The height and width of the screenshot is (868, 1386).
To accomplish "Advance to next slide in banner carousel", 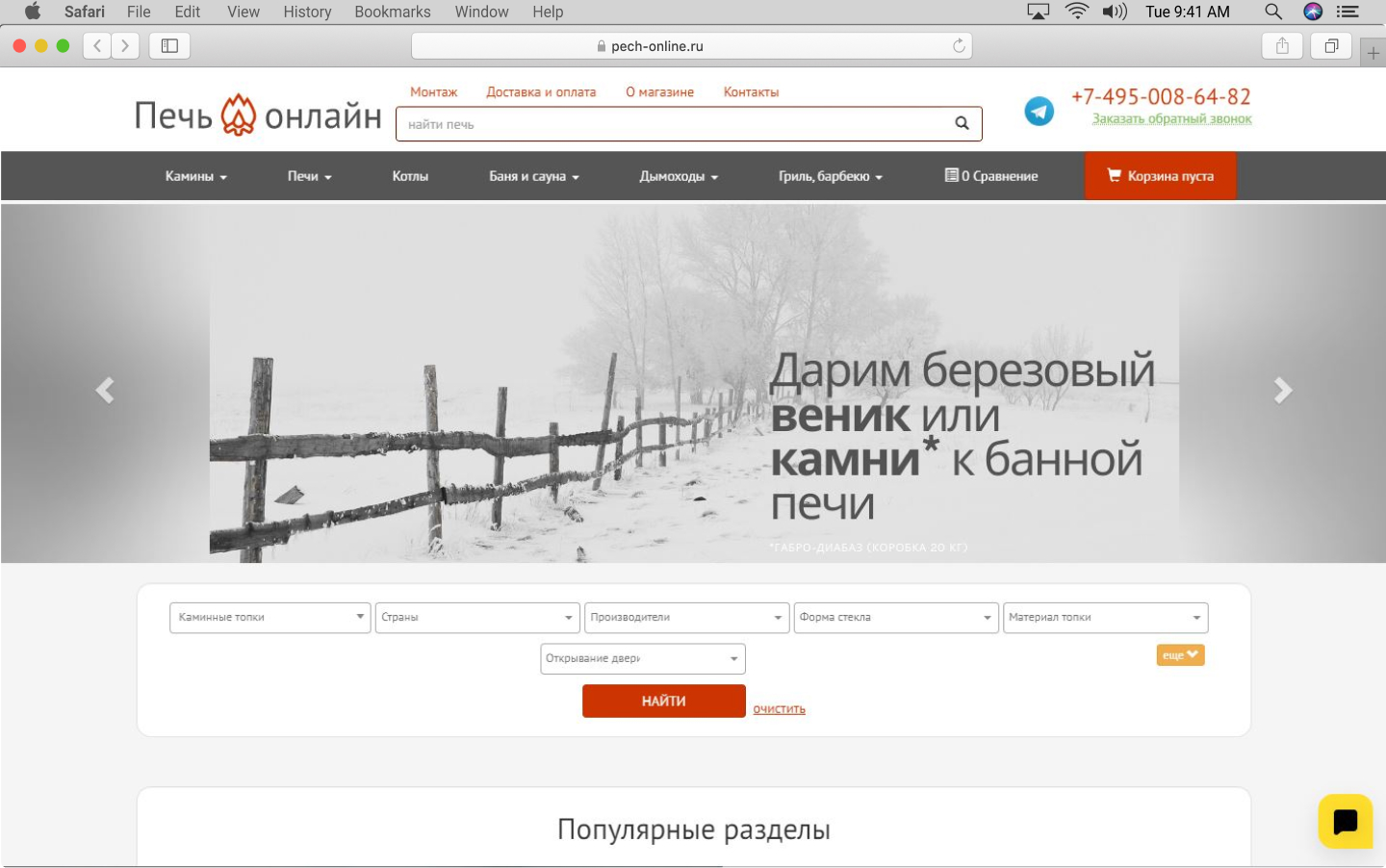I will pyautogui.click(x=1282, y=390).
